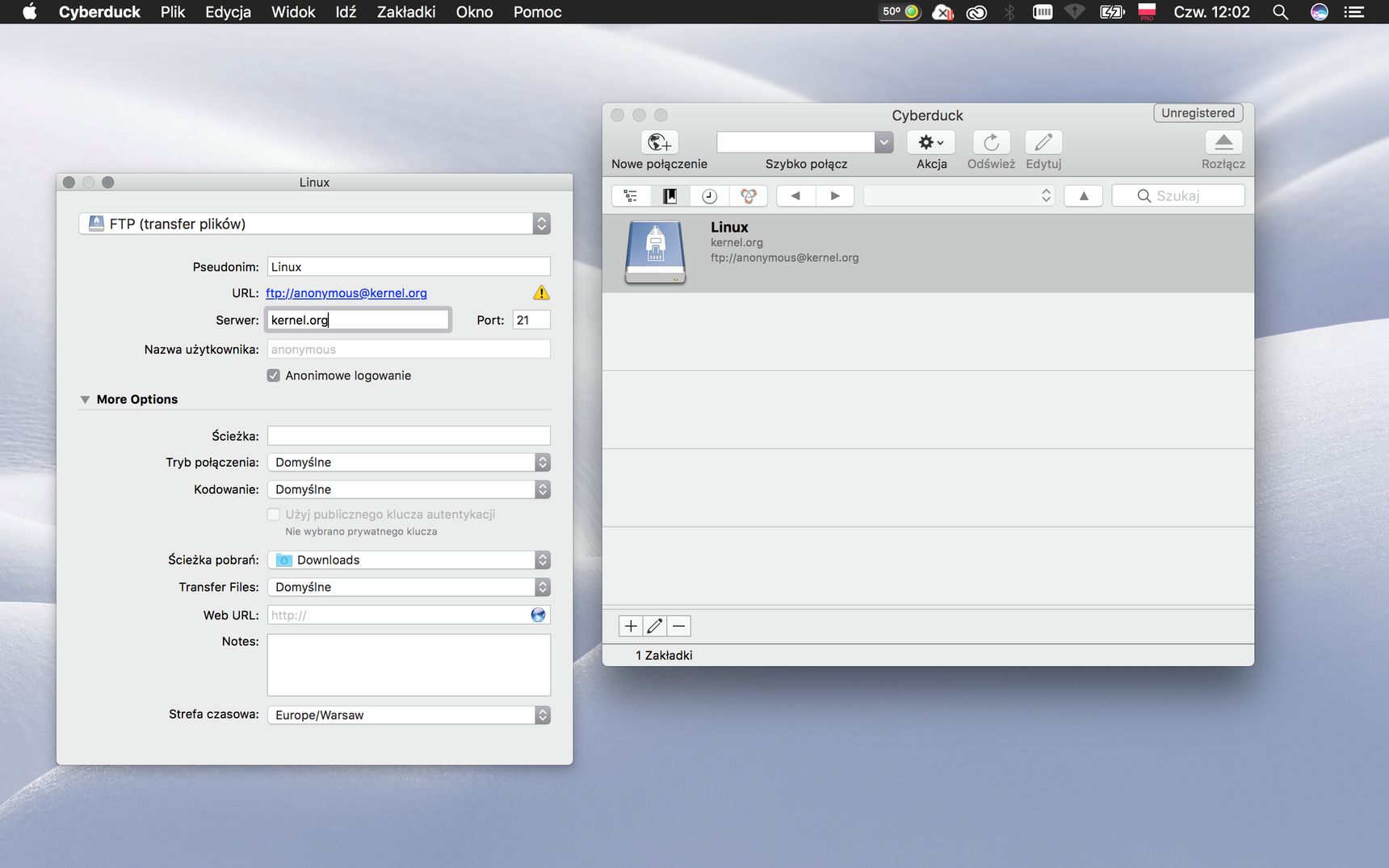Viewport: 1389px width, 868px height.
Task: Open the Edycja menu
Action: tap(228, 12)
